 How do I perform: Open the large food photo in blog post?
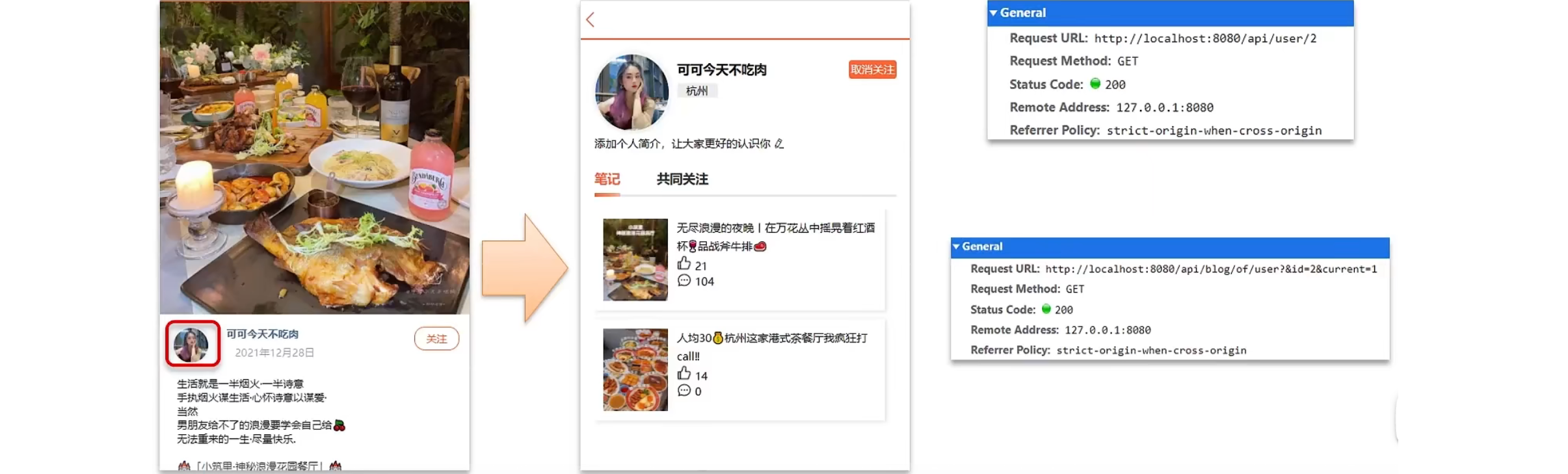point(315,157)
